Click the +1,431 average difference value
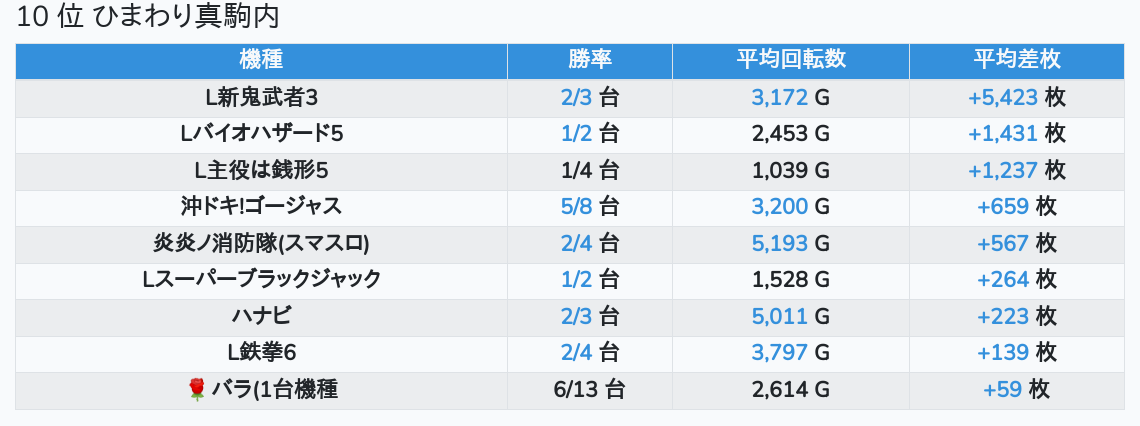Screen dimensions: 1140x426 pos(1002,134)
